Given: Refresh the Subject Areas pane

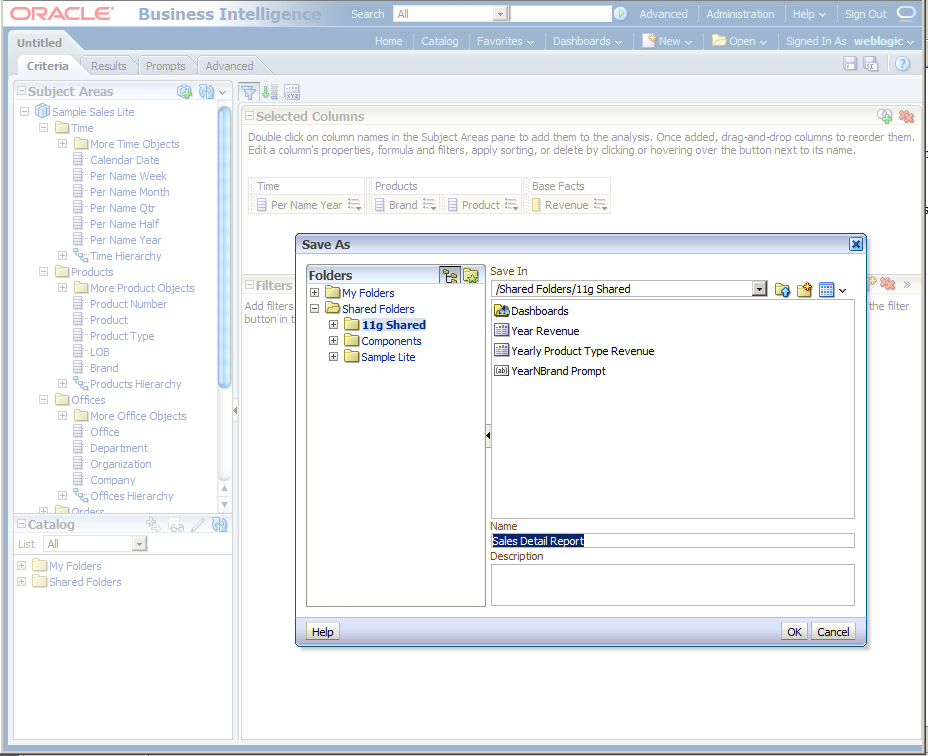Looking at the screenshot, I should pyautogui.click(x=206, y=91).
